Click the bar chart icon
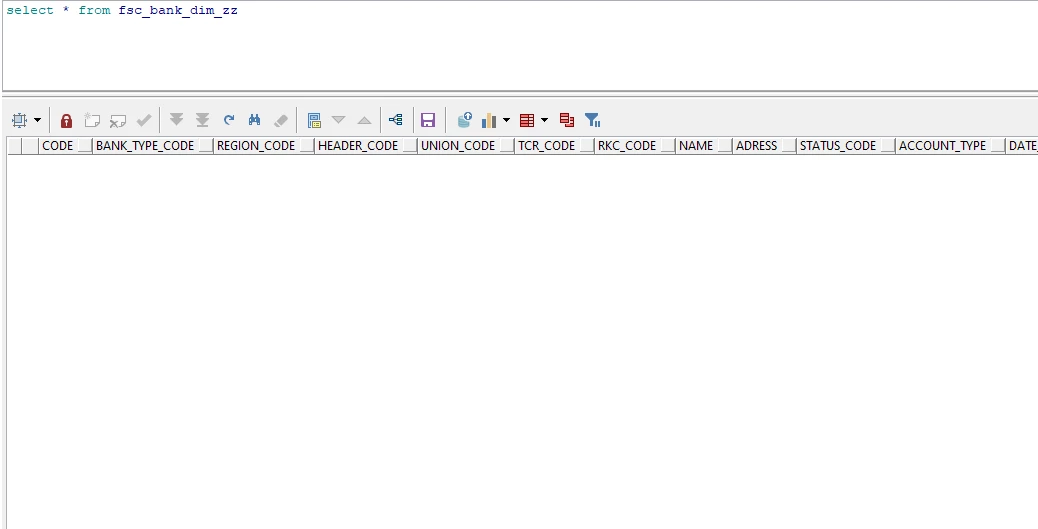Viewport: 1038px width, 529px height. [x=489, y=120]
